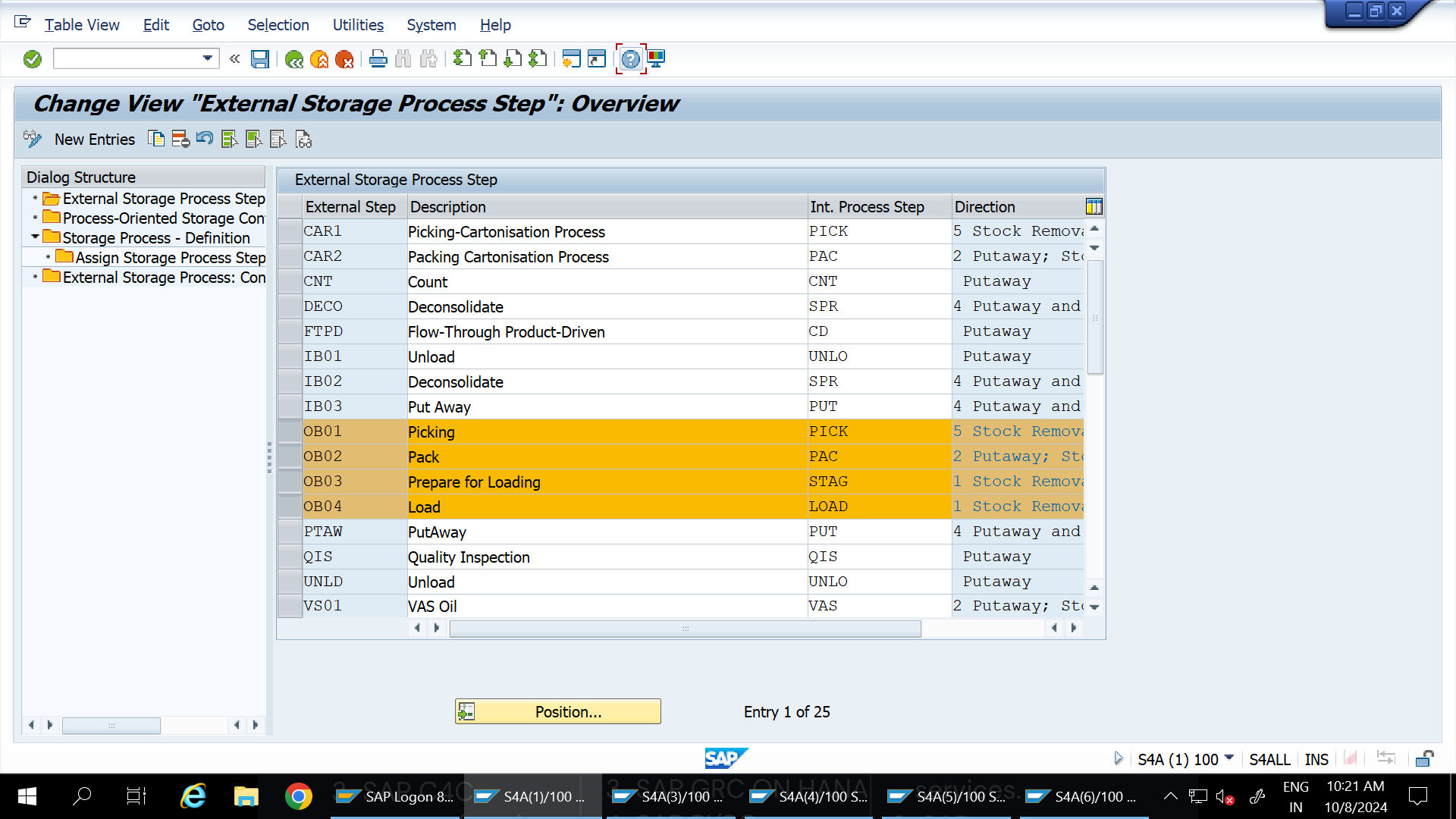Click the Create New Session icon
This screenshot has height=819, width=1456.
[x=571, y=58]
